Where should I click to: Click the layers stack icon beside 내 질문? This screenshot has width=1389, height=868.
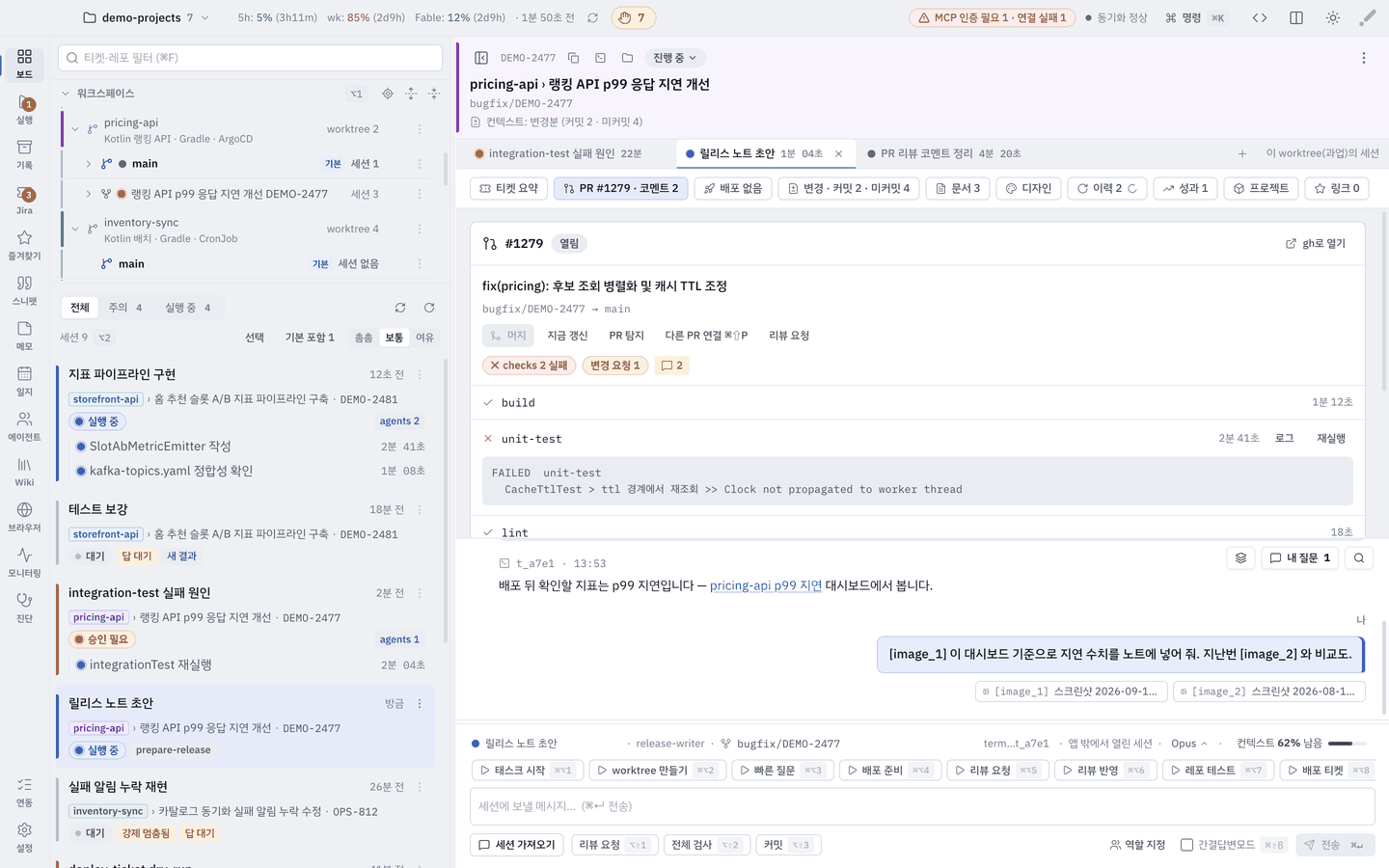point(1241,557)
